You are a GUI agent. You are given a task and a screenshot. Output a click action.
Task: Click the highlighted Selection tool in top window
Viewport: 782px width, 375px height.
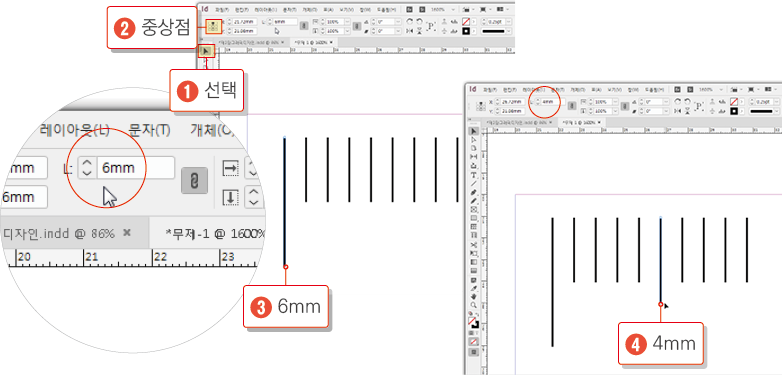[x=206, y=50]
